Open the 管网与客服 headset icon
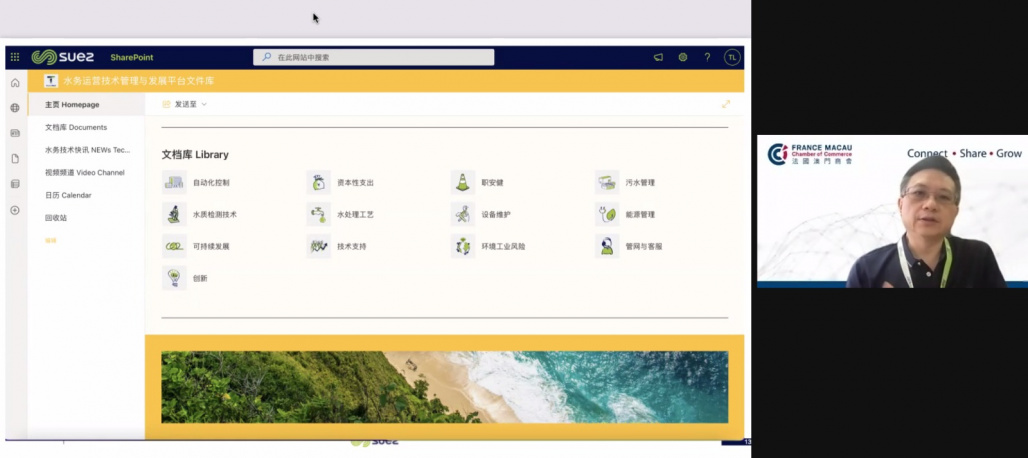Screen dimensions: 1028x458 607,246
